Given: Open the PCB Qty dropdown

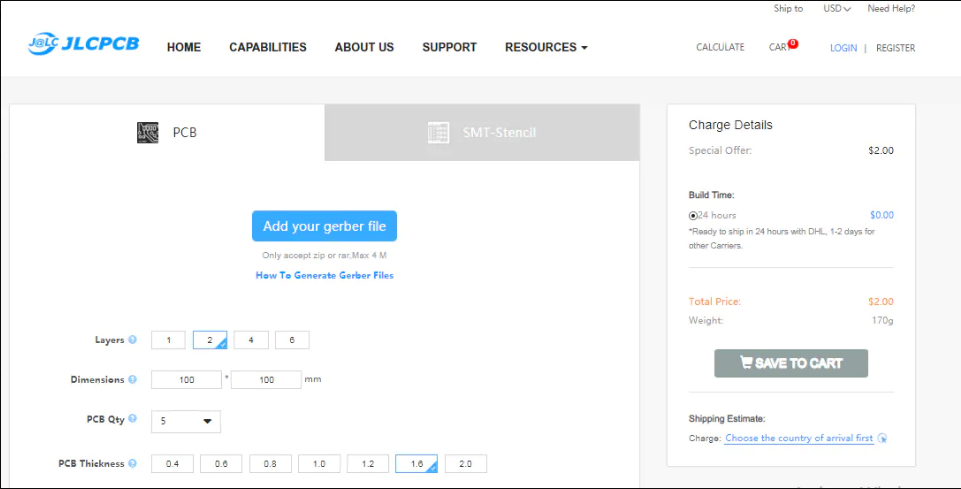Looking at the screenshot, I should point(186,422).
